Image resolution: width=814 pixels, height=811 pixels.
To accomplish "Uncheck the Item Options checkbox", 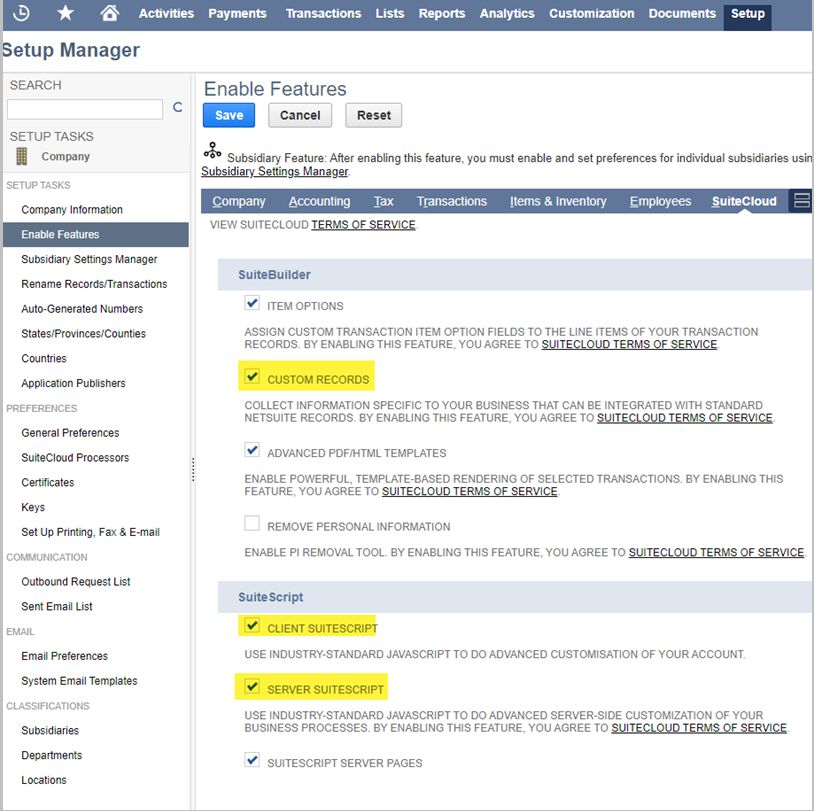I will pyautogui.click(x=252, y=302).
